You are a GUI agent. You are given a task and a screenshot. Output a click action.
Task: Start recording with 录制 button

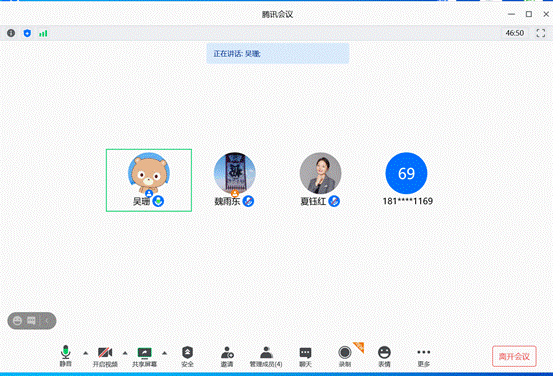[345, 357]
